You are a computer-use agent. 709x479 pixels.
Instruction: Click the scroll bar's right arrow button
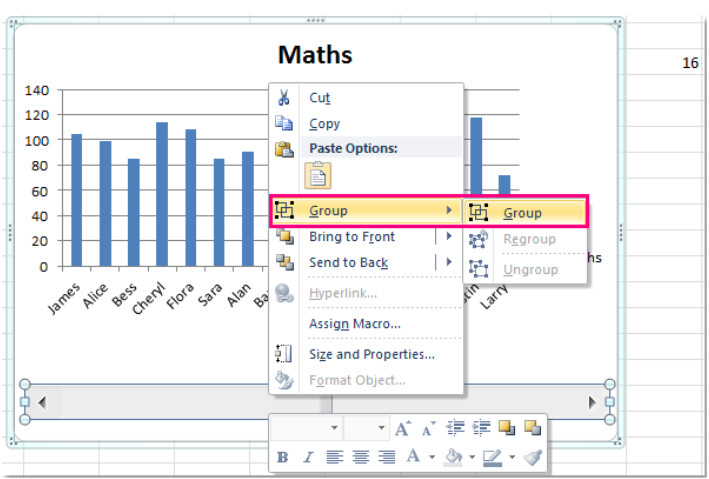[592, 402]
